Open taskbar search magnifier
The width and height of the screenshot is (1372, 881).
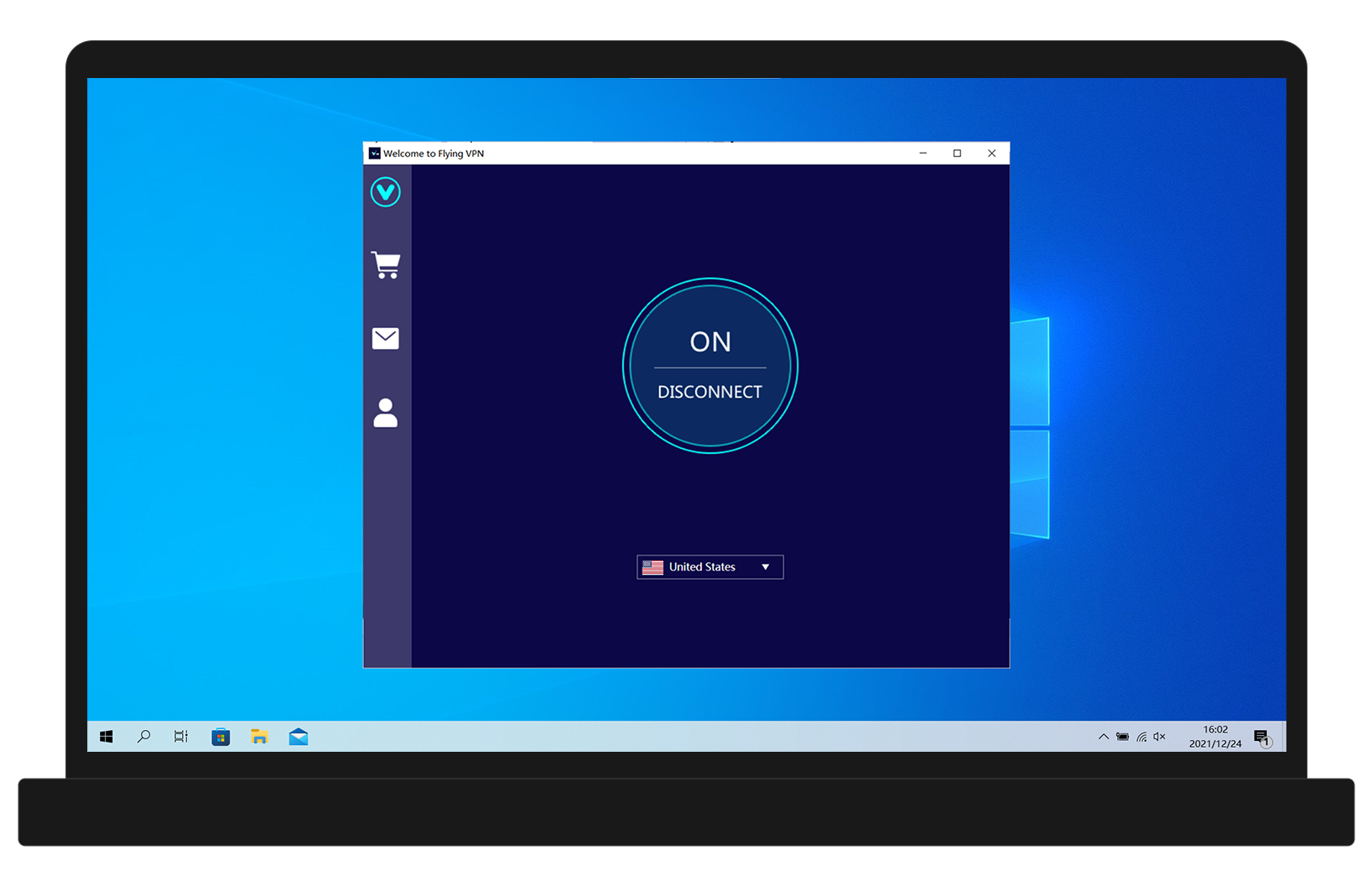tap(143, 737)
